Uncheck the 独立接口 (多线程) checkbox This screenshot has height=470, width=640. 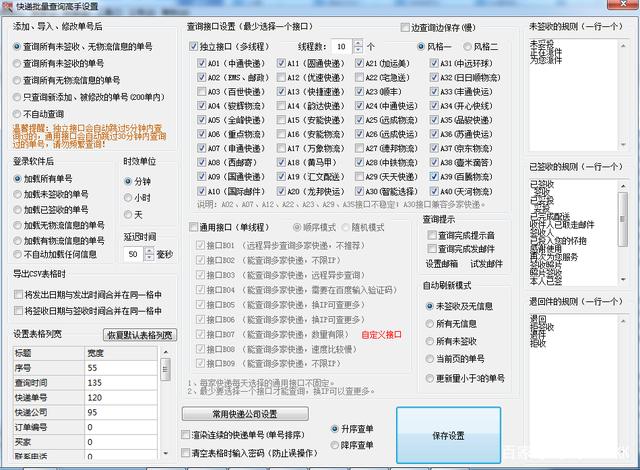194,47
